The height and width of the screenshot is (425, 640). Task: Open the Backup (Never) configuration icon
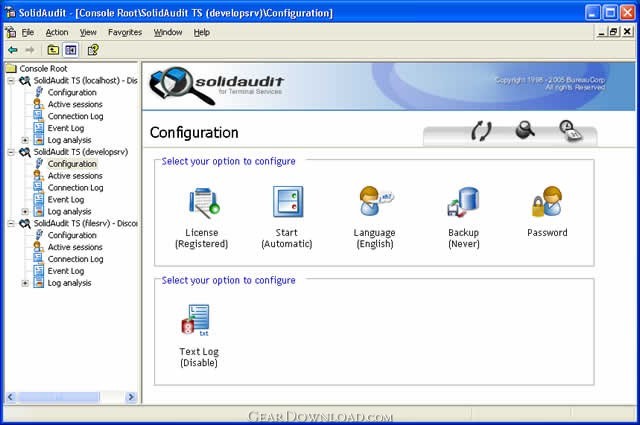pos(463,202)
